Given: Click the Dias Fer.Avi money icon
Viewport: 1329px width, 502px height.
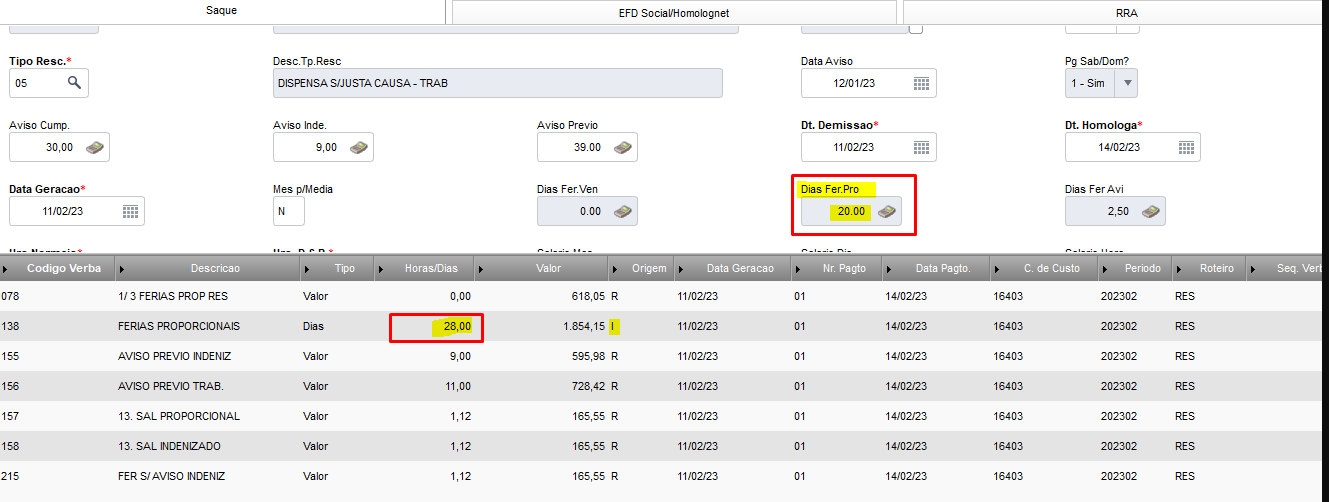Looking at the screenshot, I should pyautogui.click(x=1151, y=211).
